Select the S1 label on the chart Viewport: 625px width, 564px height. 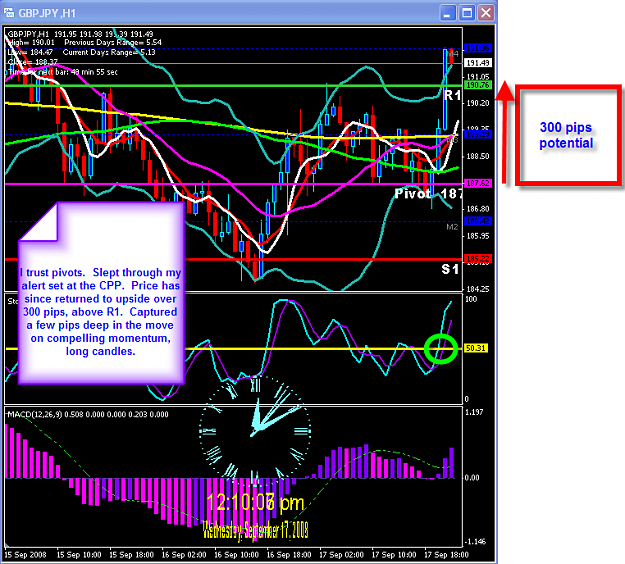click(x=450, y=269)
